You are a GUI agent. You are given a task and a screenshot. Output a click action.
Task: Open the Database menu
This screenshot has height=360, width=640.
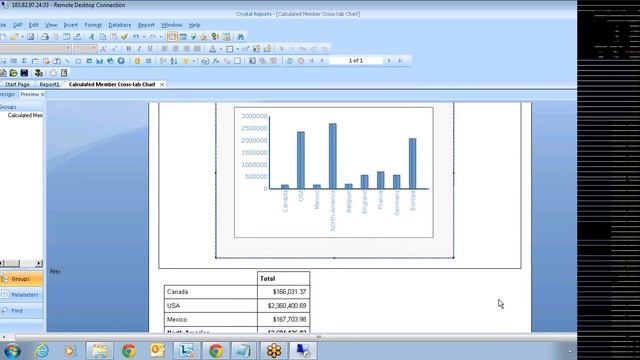pyautogui.click(x=120, y=25)
